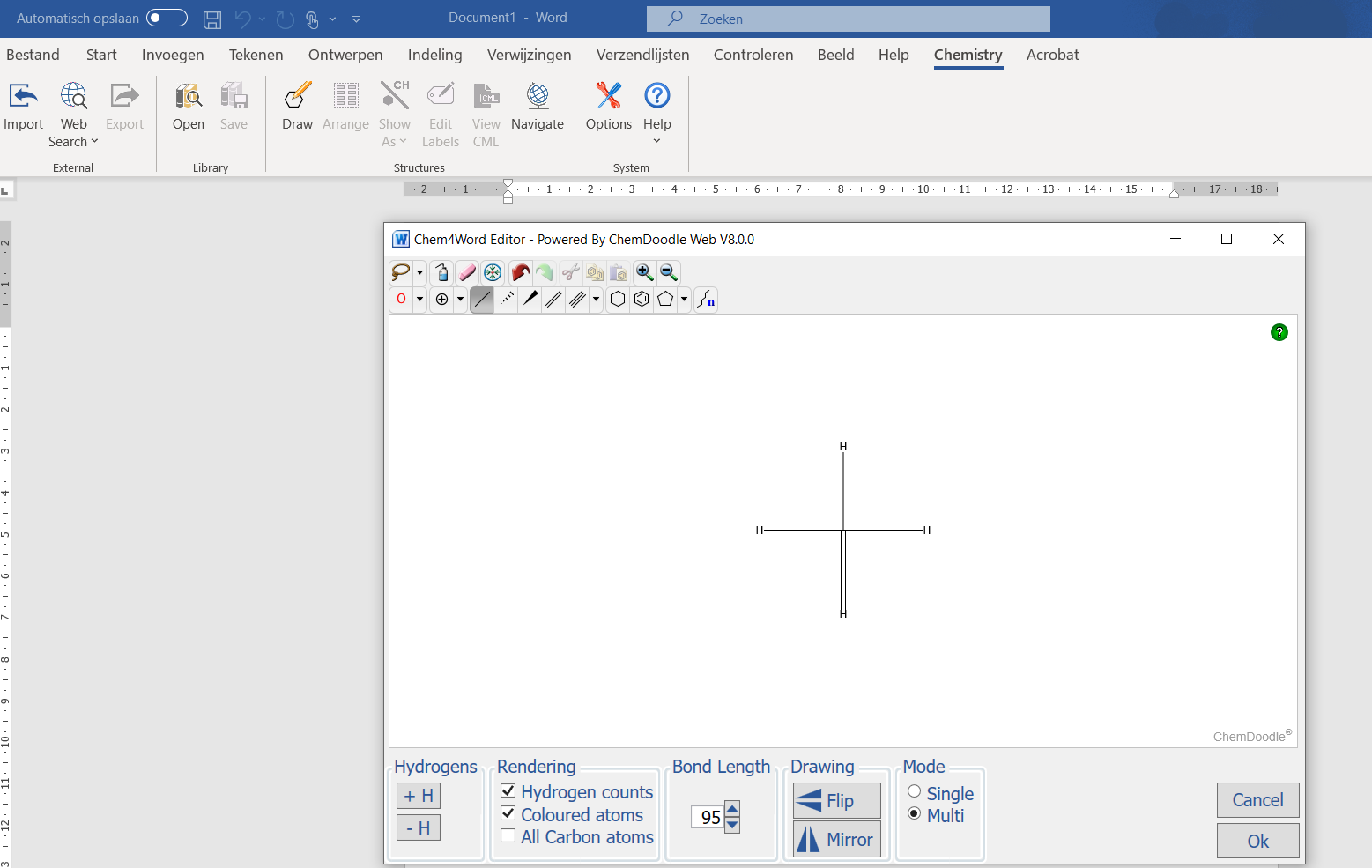The width and height of the screenshot is (1372, 868).
Task: Expand the element label dropdown arrow
Action: click(419, 300)
